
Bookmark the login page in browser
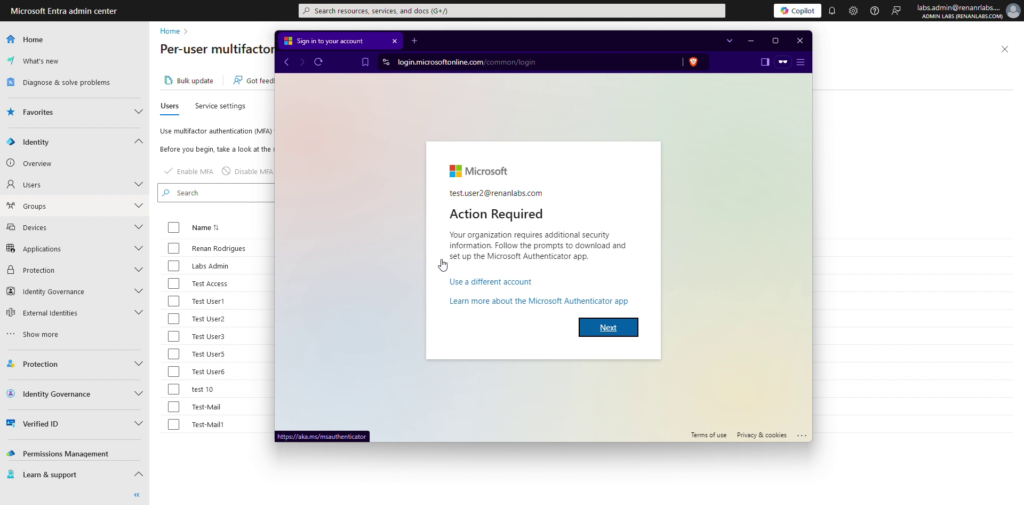365,62
